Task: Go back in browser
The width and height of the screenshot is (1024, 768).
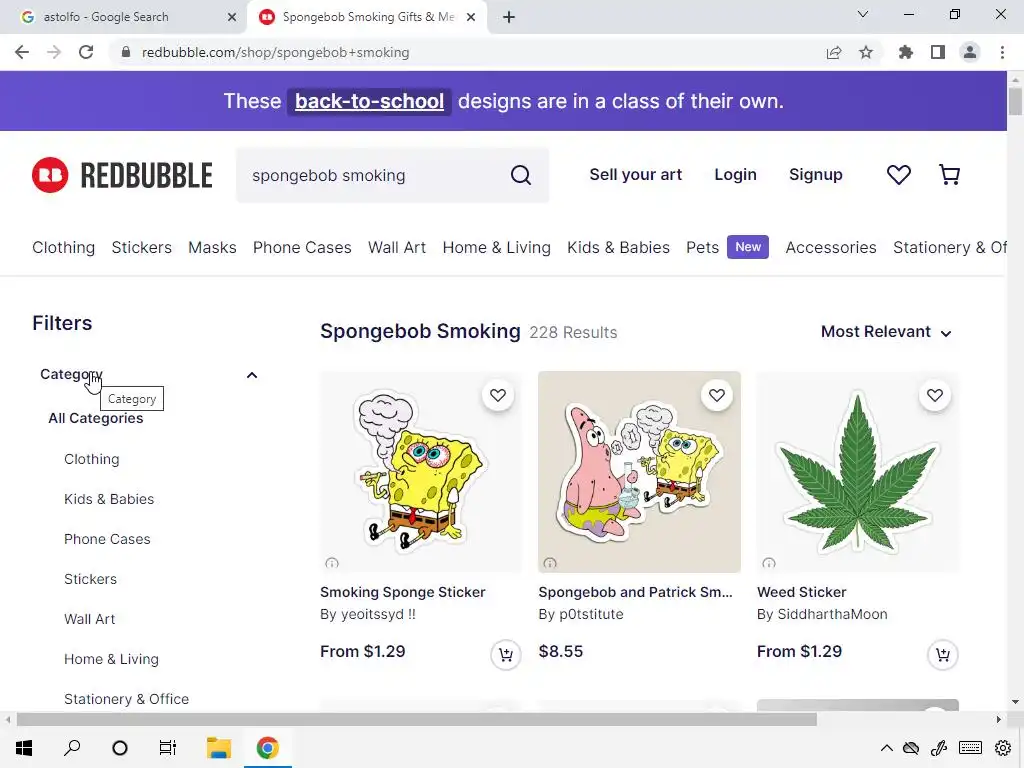Action: click(x=22, y=52)
